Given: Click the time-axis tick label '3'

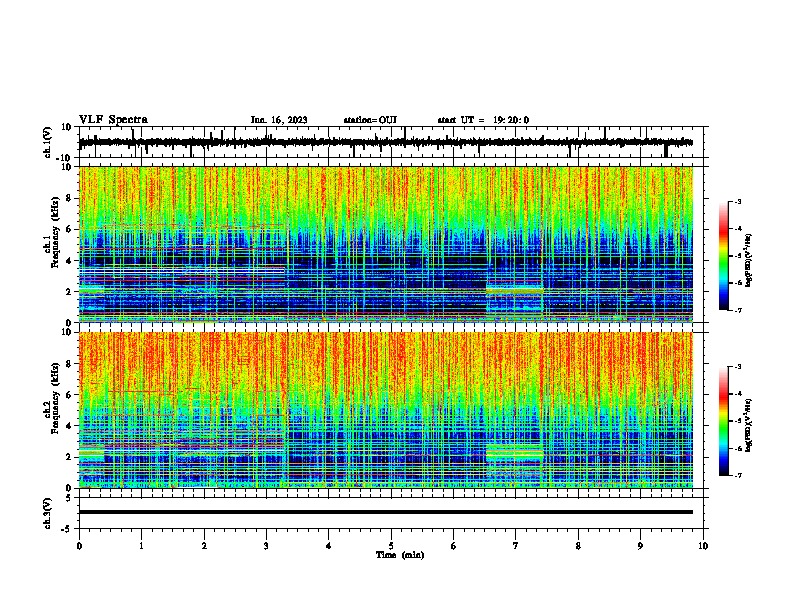Looking at the screenshot, I should pos(266,546).
